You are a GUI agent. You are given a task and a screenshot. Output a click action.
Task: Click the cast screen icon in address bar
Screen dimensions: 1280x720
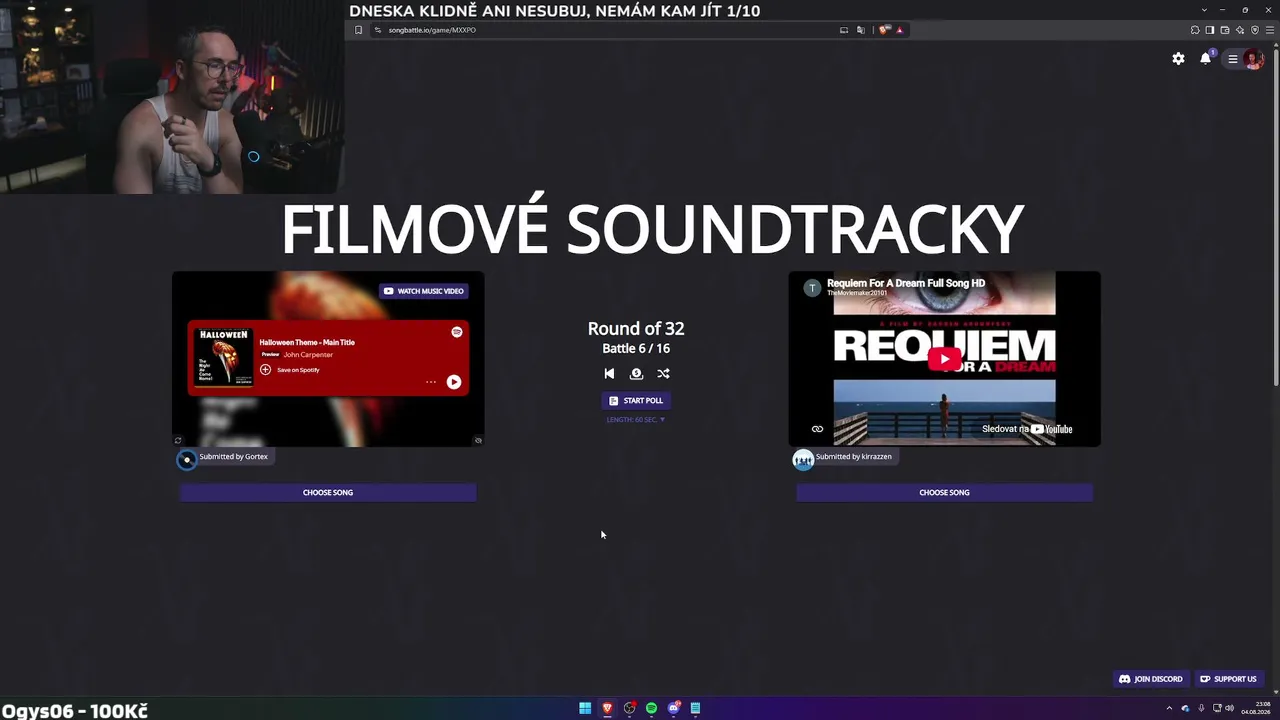click(844, 30)
